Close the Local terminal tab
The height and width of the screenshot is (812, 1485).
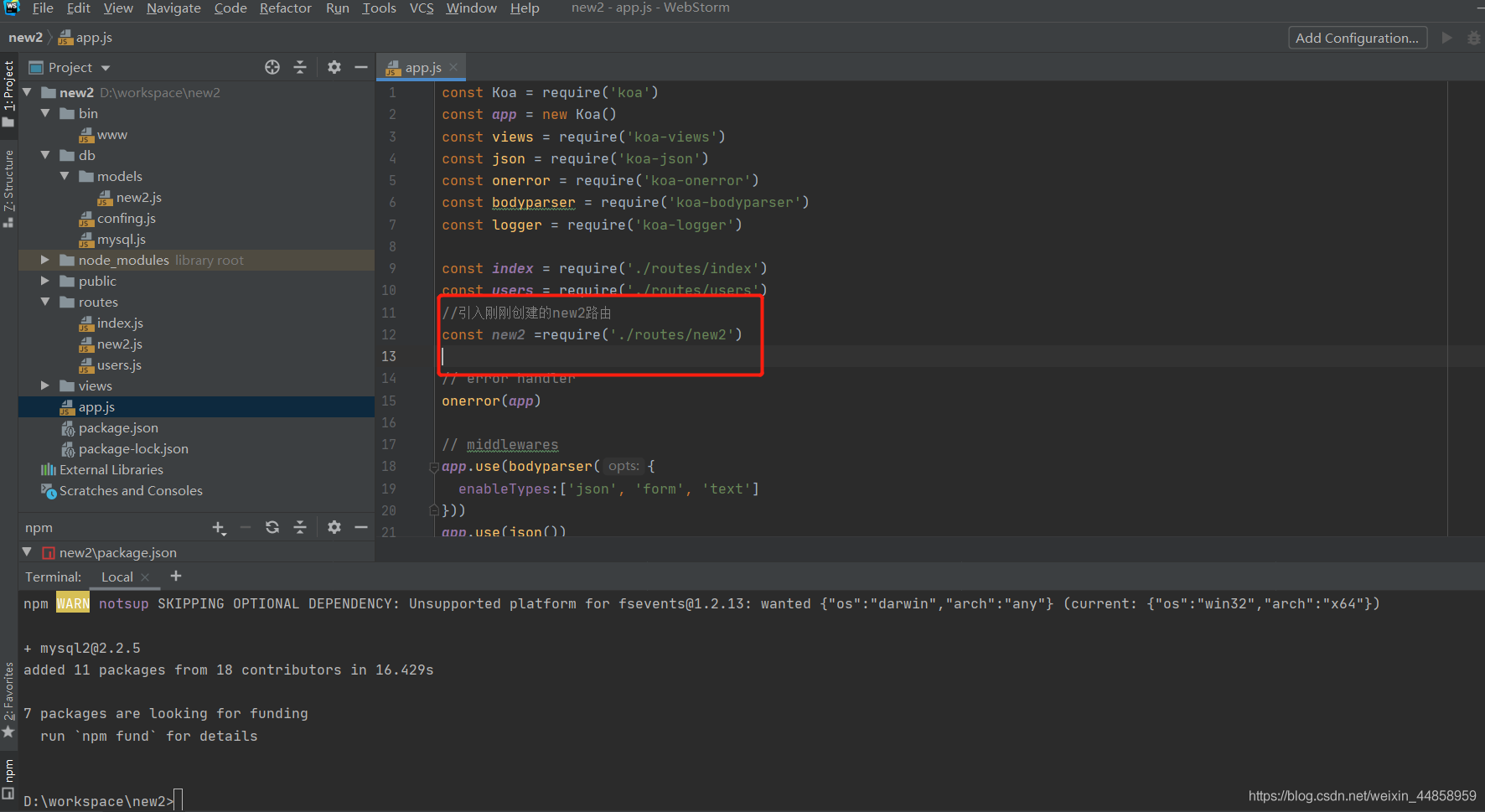[x=146, y=577]
